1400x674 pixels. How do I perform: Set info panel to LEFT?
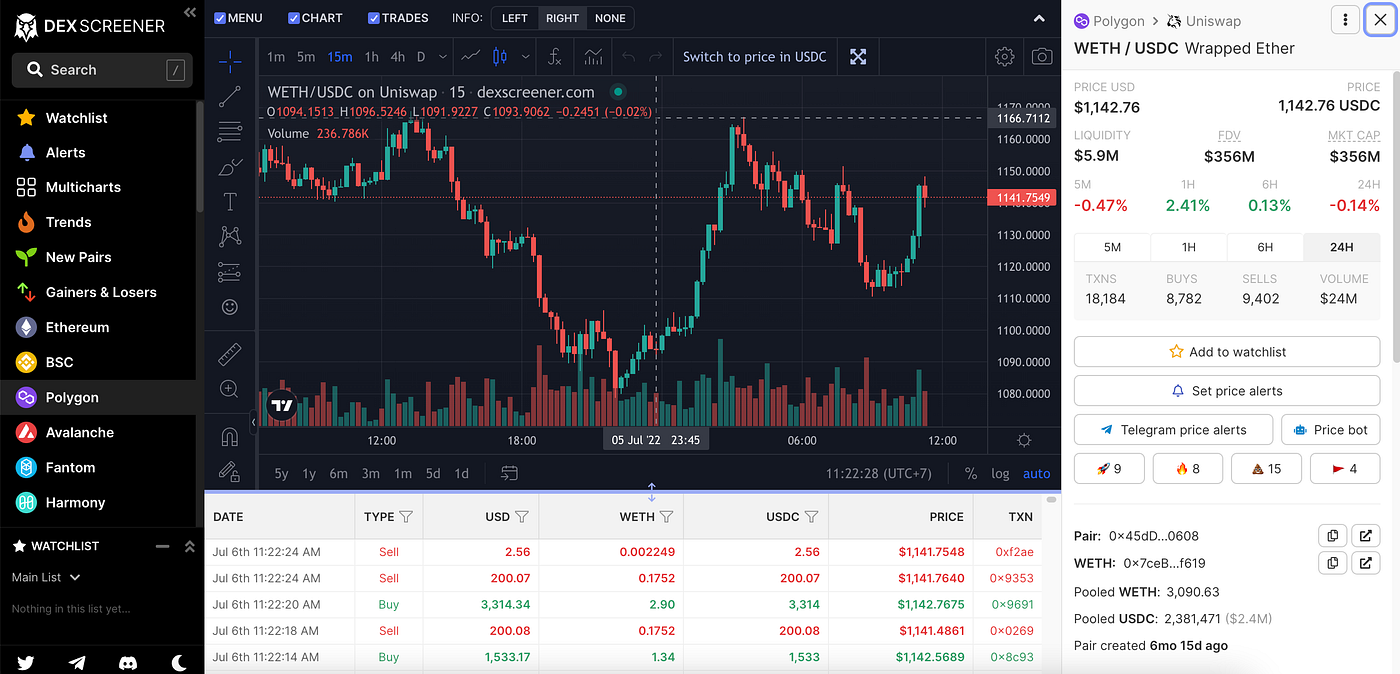click(515, 18)
